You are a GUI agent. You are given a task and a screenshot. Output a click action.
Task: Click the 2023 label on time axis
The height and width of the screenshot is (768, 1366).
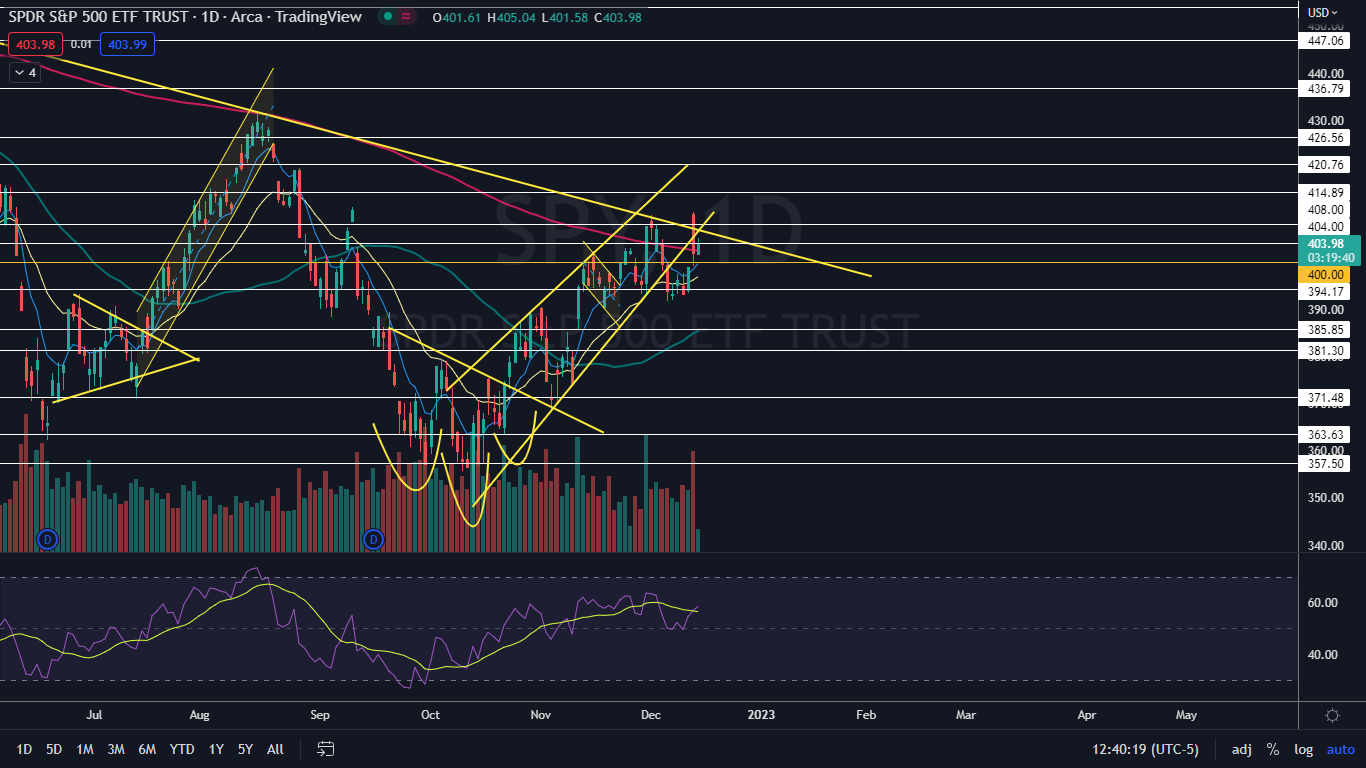[x=761, y=715]
